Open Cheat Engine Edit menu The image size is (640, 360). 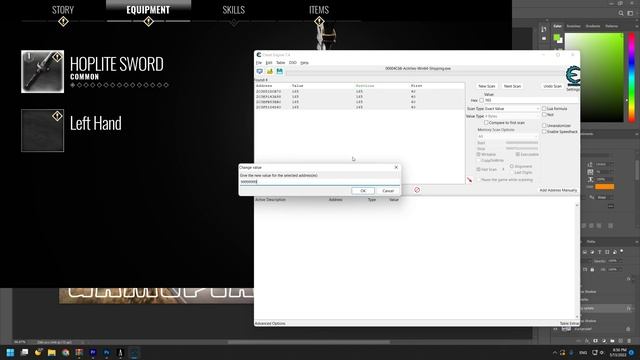(269, 63)
